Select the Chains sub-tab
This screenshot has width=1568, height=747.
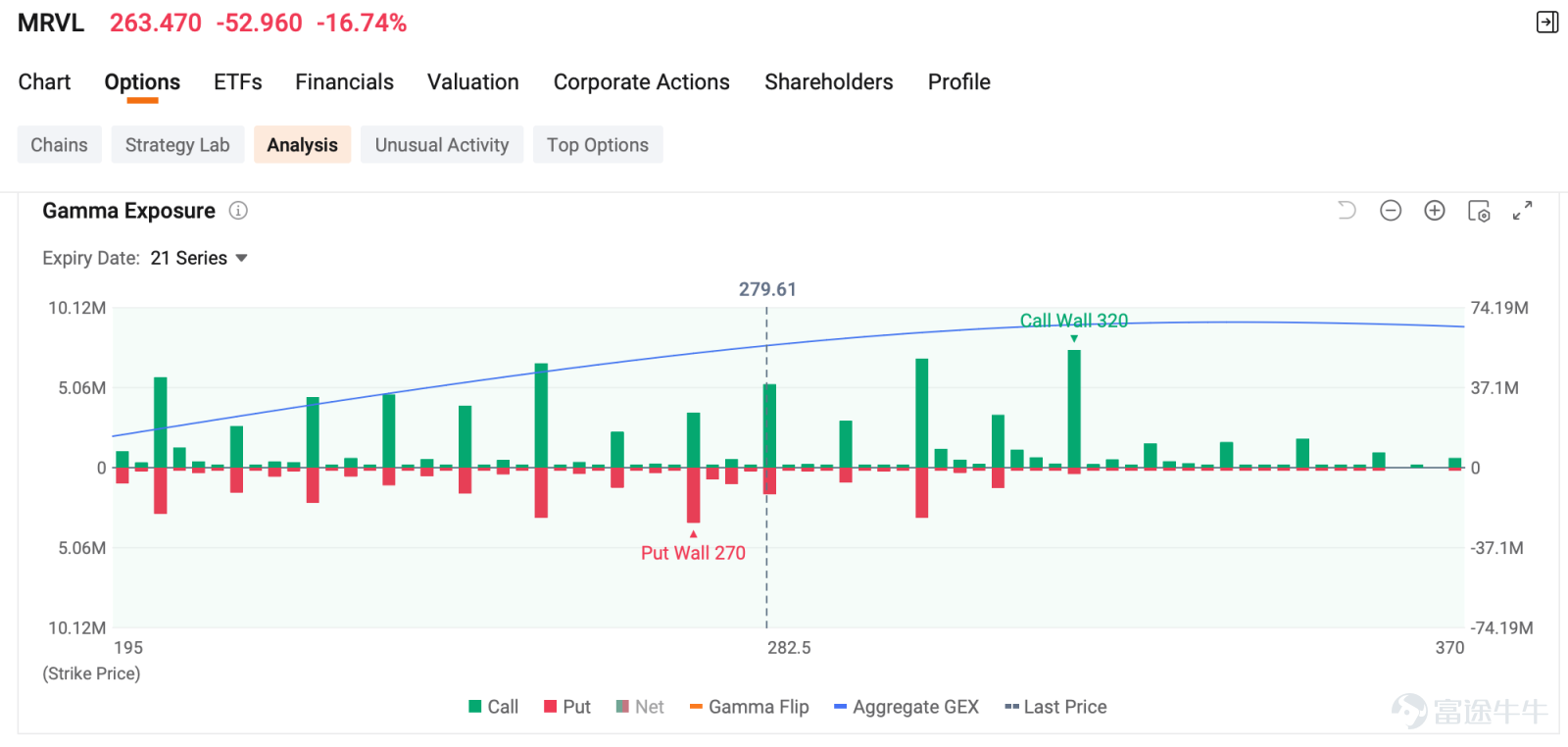point(59,145)
